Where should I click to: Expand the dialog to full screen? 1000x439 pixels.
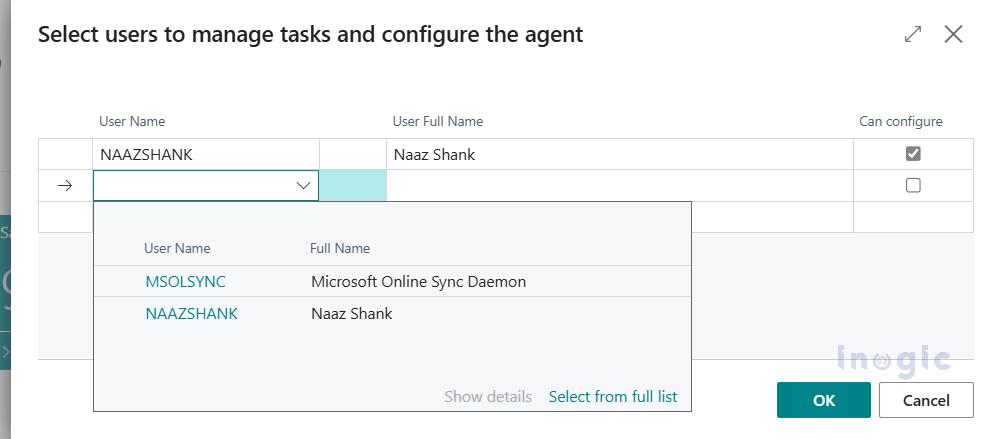pos(912,34)
